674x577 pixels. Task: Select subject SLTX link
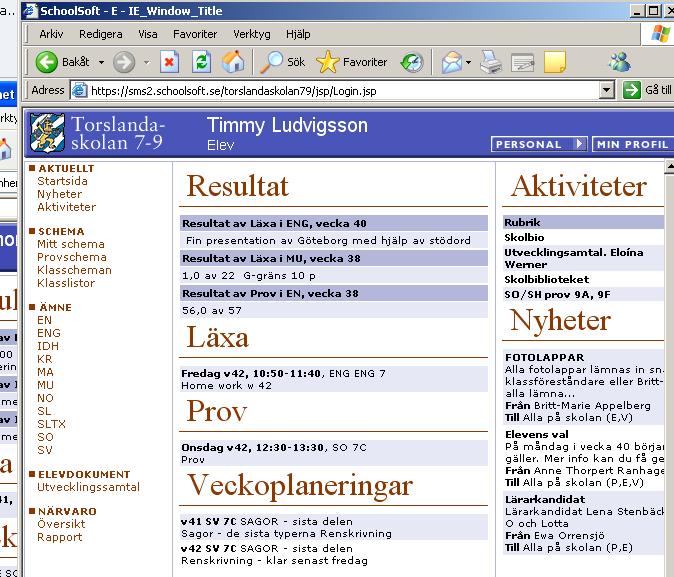point(51,424)
